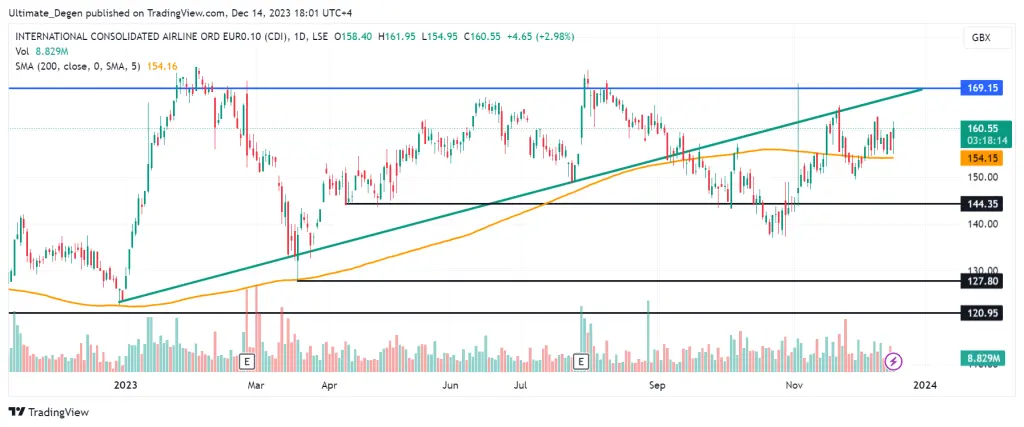Click the Nov label on time axis
Viewport: 1024px width, 427px height.
coord(794,386)
